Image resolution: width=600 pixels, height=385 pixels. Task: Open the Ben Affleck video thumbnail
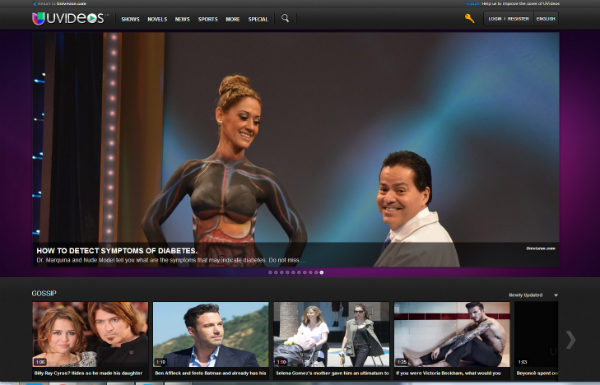click(211, 334)
